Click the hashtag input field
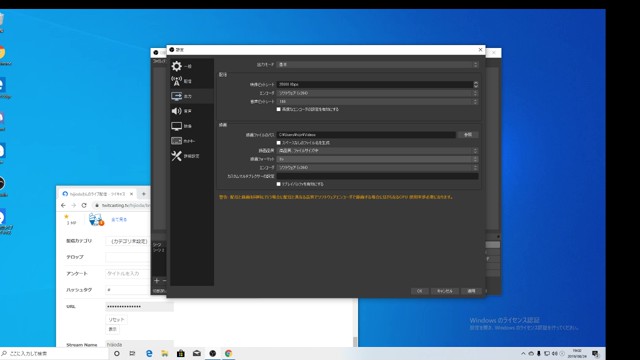 tap(128, 290)
